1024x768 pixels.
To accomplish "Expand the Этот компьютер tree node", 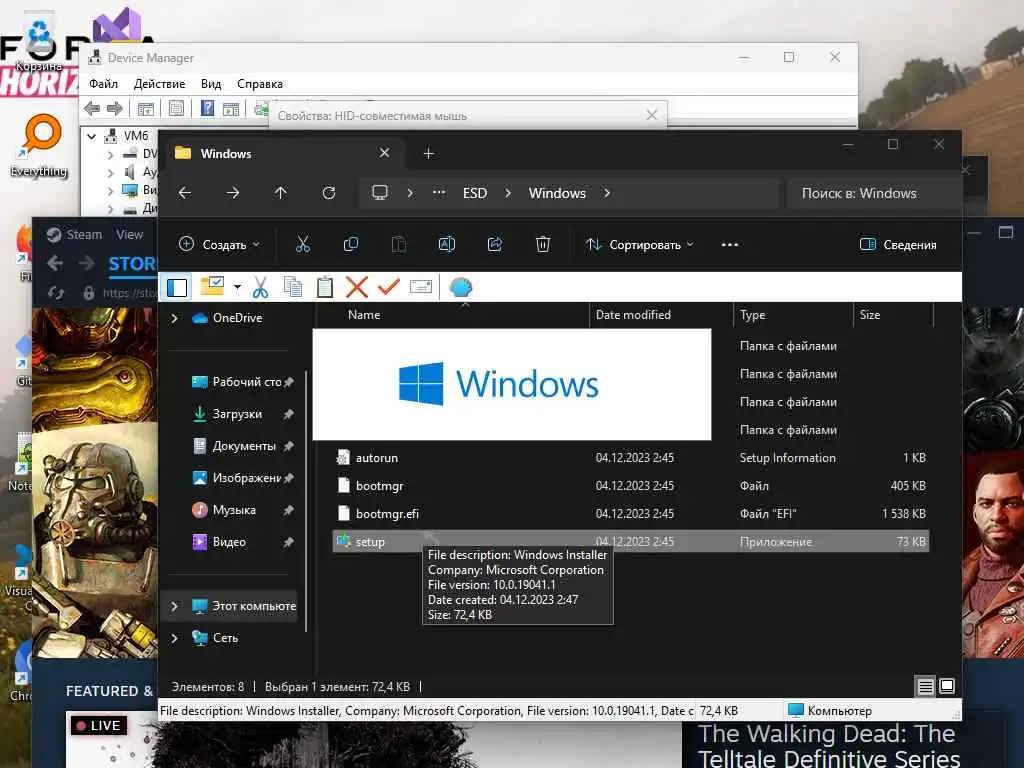I will 174,606.
